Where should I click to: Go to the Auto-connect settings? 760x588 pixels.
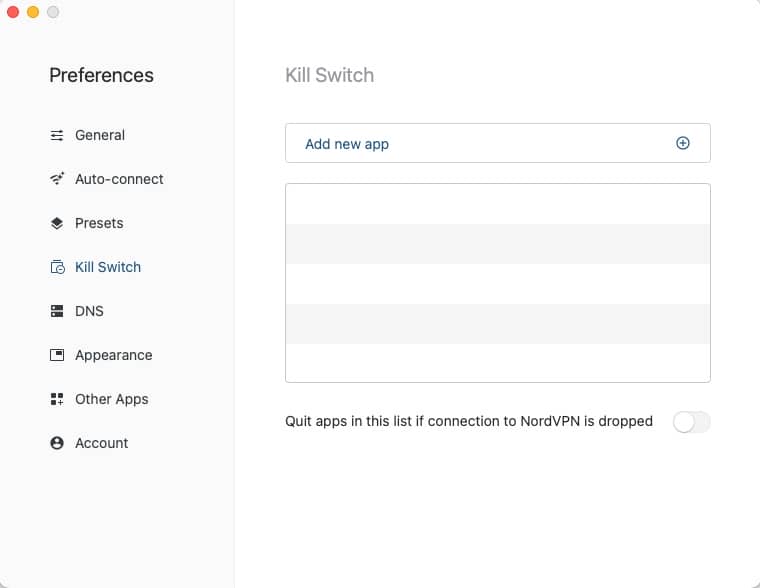(119, 179)
